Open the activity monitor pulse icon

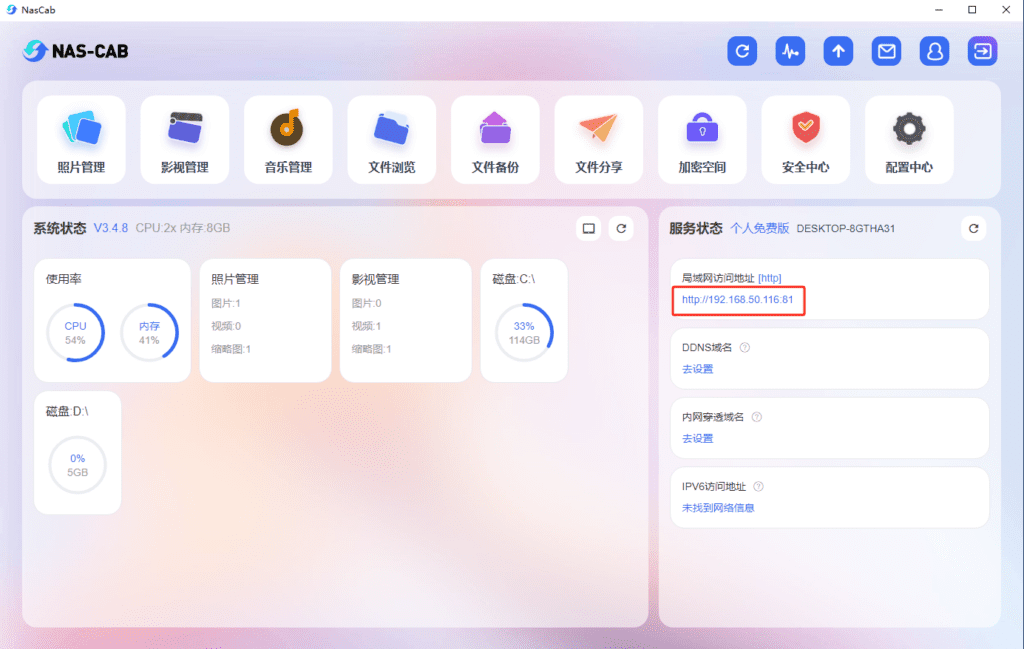click(790, 51)
